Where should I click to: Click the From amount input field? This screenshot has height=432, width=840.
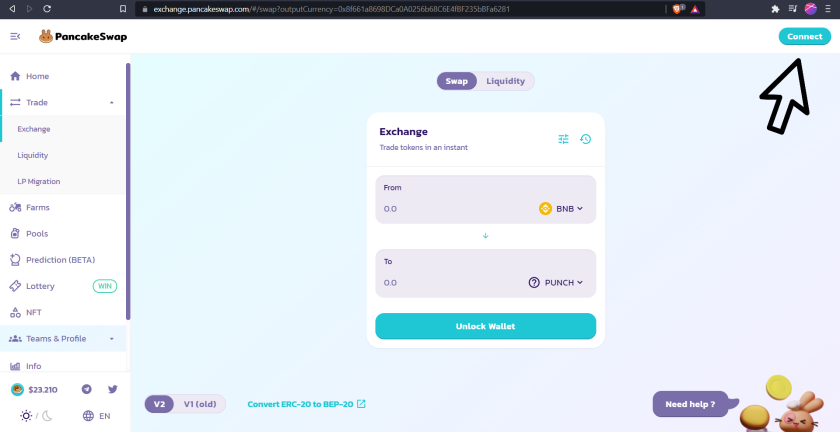click(455, 209)
